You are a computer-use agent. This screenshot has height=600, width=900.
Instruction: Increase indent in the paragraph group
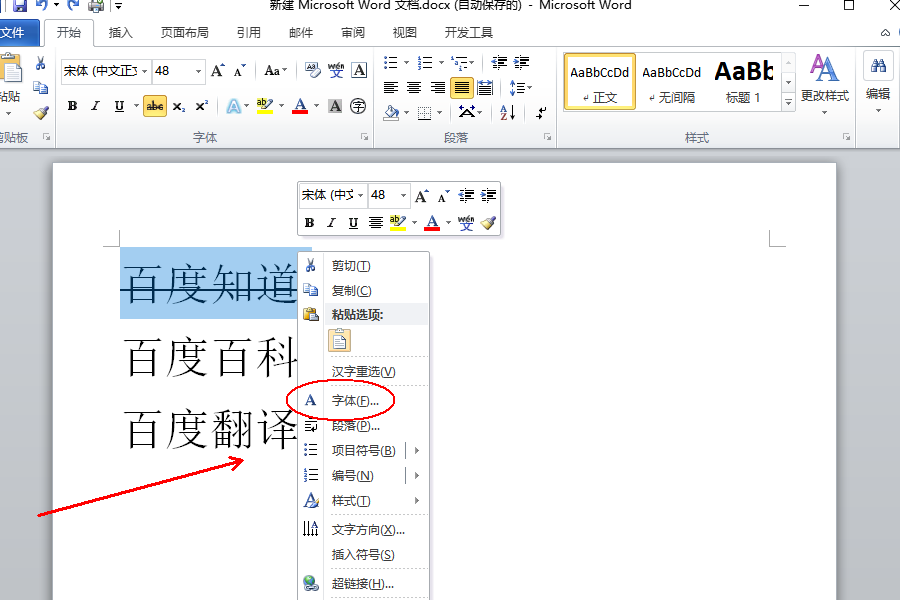[521, 63]
